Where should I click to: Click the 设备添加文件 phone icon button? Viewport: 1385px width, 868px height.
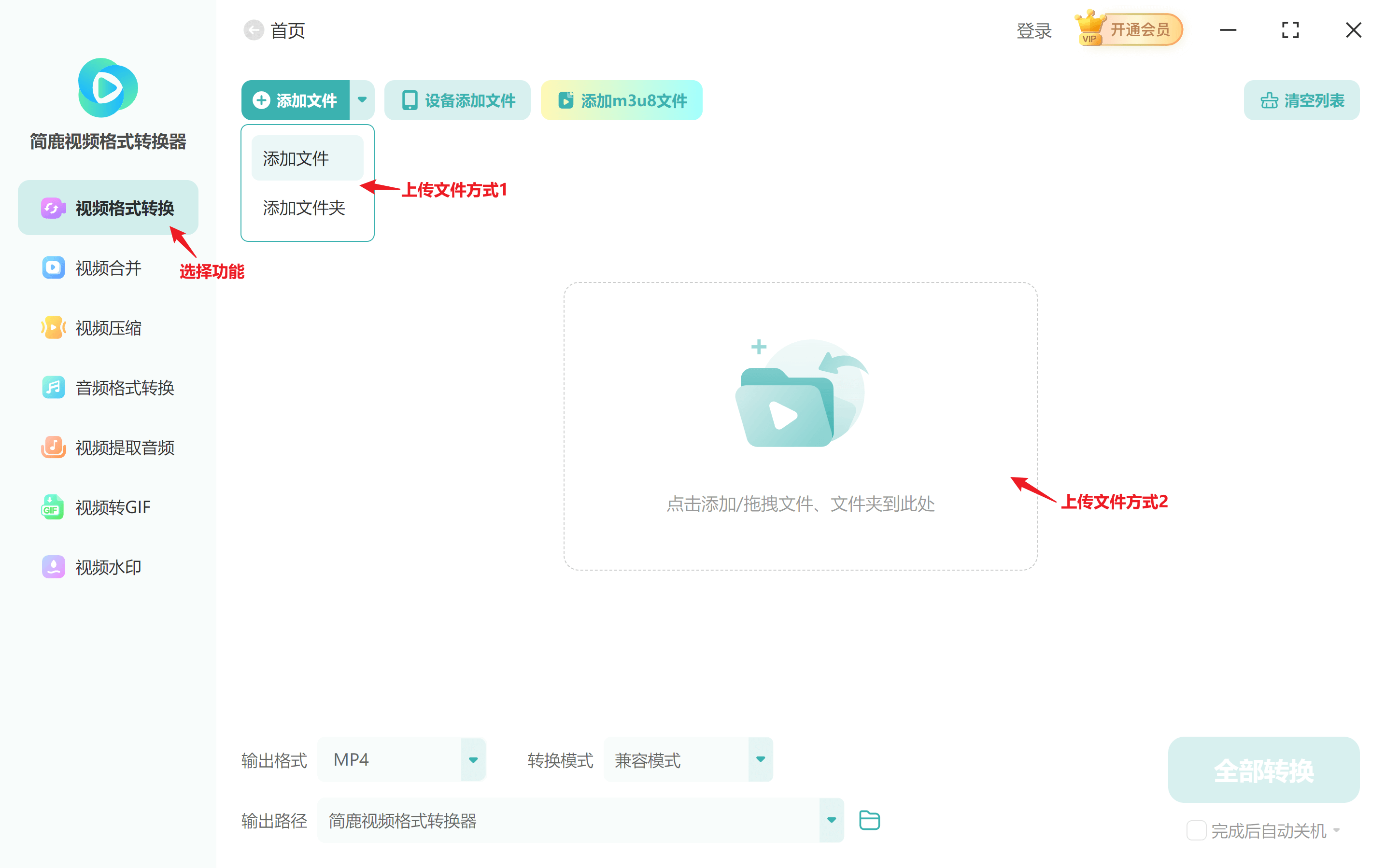[x=457, y=100]
